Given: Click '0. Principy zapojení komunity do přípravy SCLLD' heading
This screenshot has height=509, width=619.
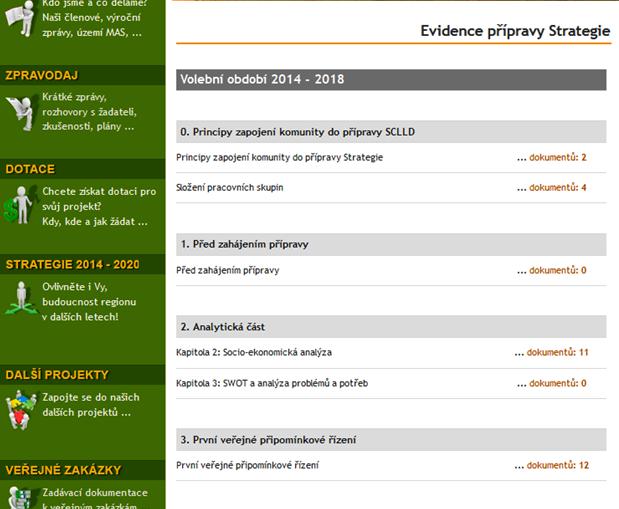Looking at the screenshot, I should pos(391,132).
